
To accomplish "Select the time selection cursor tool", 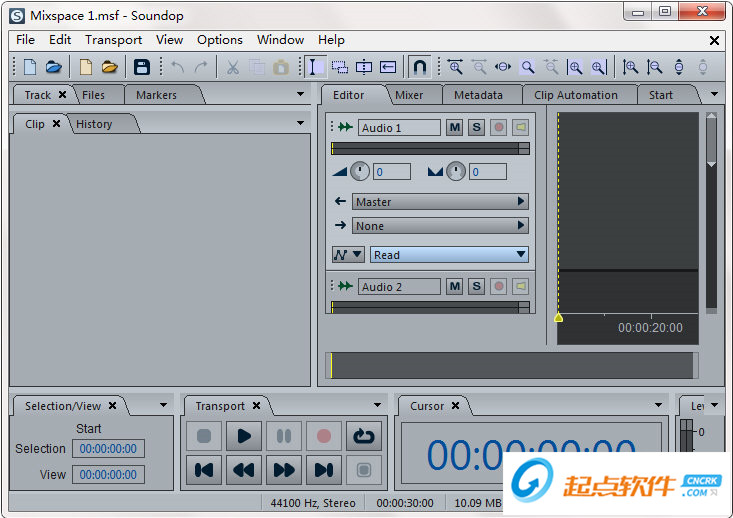I will [x=313, y=67].
